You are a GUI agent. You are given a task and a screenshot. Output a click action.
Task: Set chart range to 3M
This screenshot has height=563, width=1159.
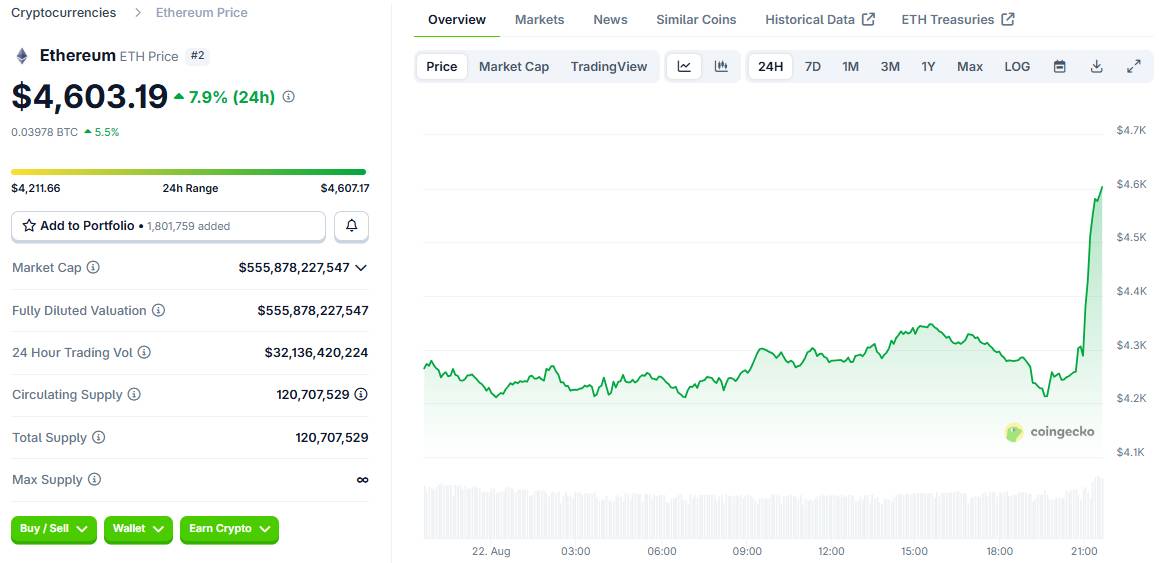pyautogui.click(x=890, y=66)
